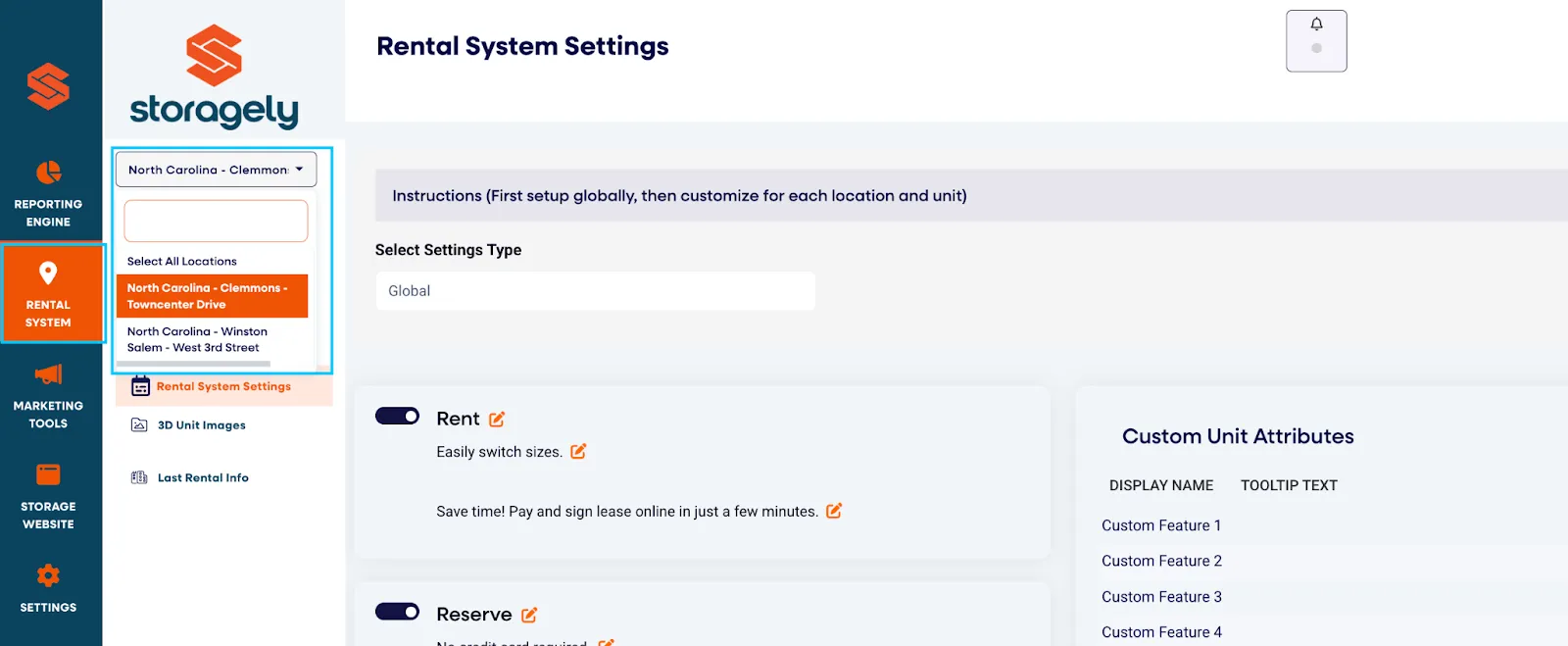The width and height of the screenshot is (1568, 646).
Task: Open the Reporting Engine section
Action: click(x=48, y=194)
